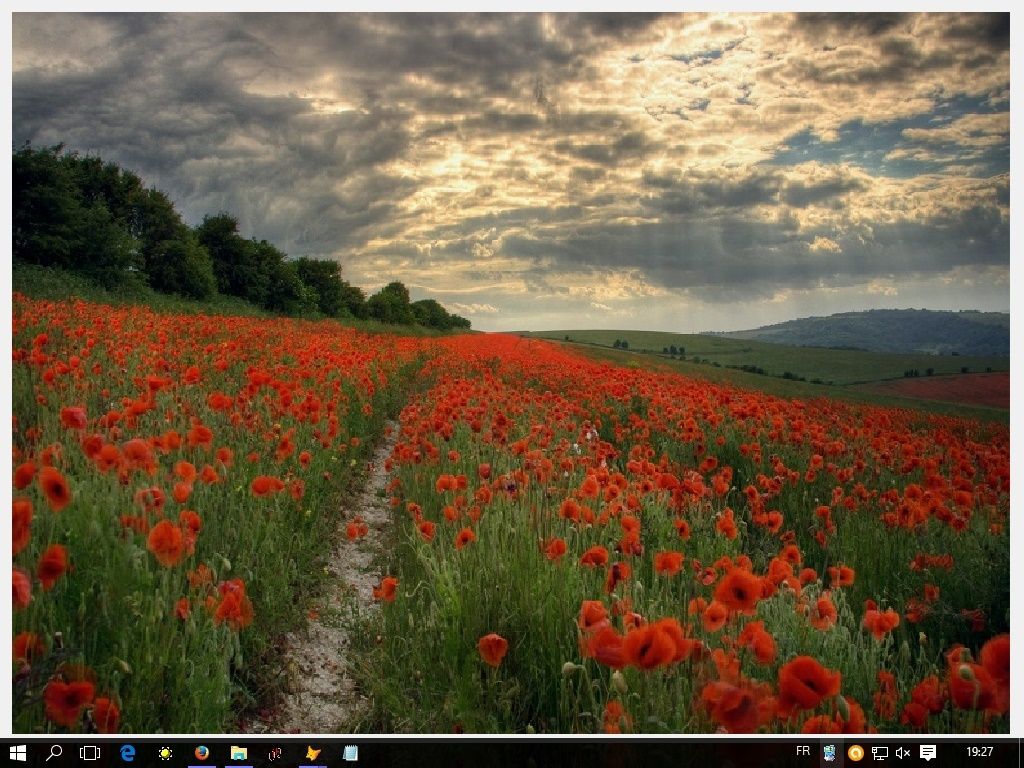Screen dimensions: 1024x768
Task: Open the Action Center notification icon
Action: click(929, 755)
